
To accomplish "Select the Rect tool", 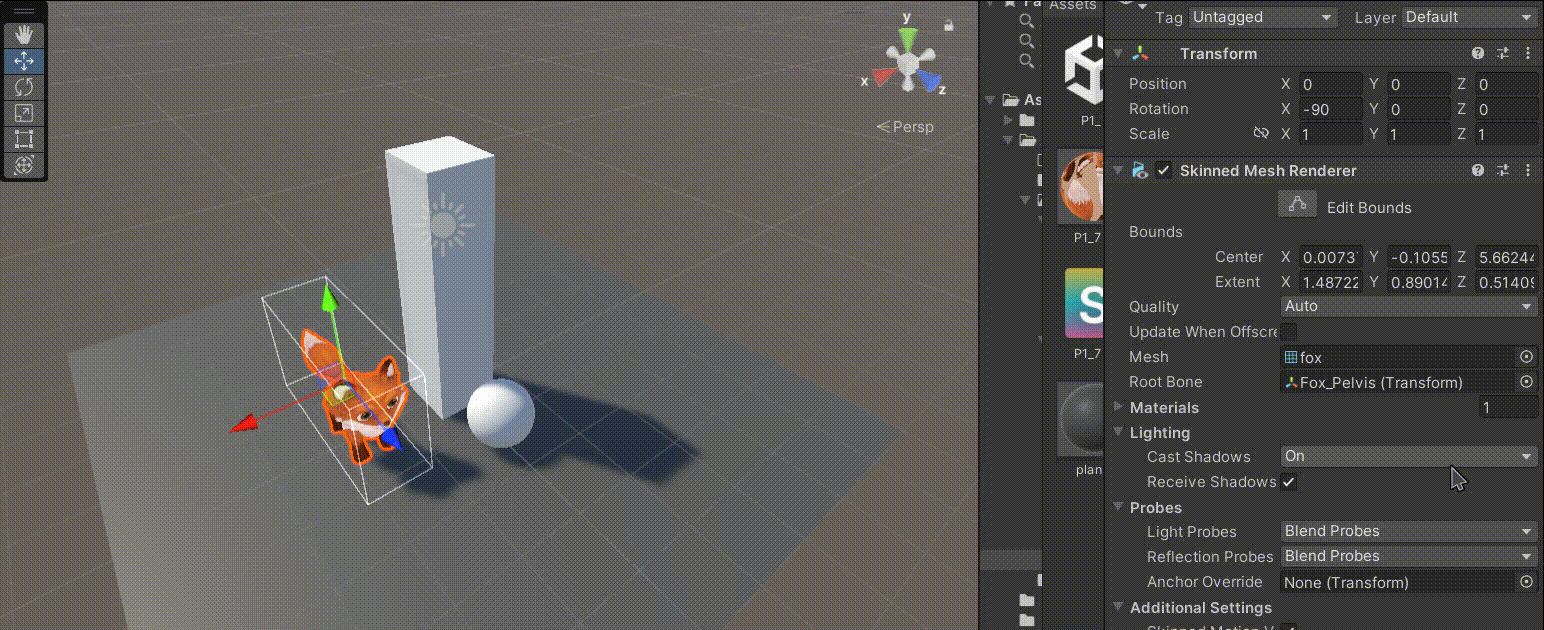I will click(x=24, y=138).
